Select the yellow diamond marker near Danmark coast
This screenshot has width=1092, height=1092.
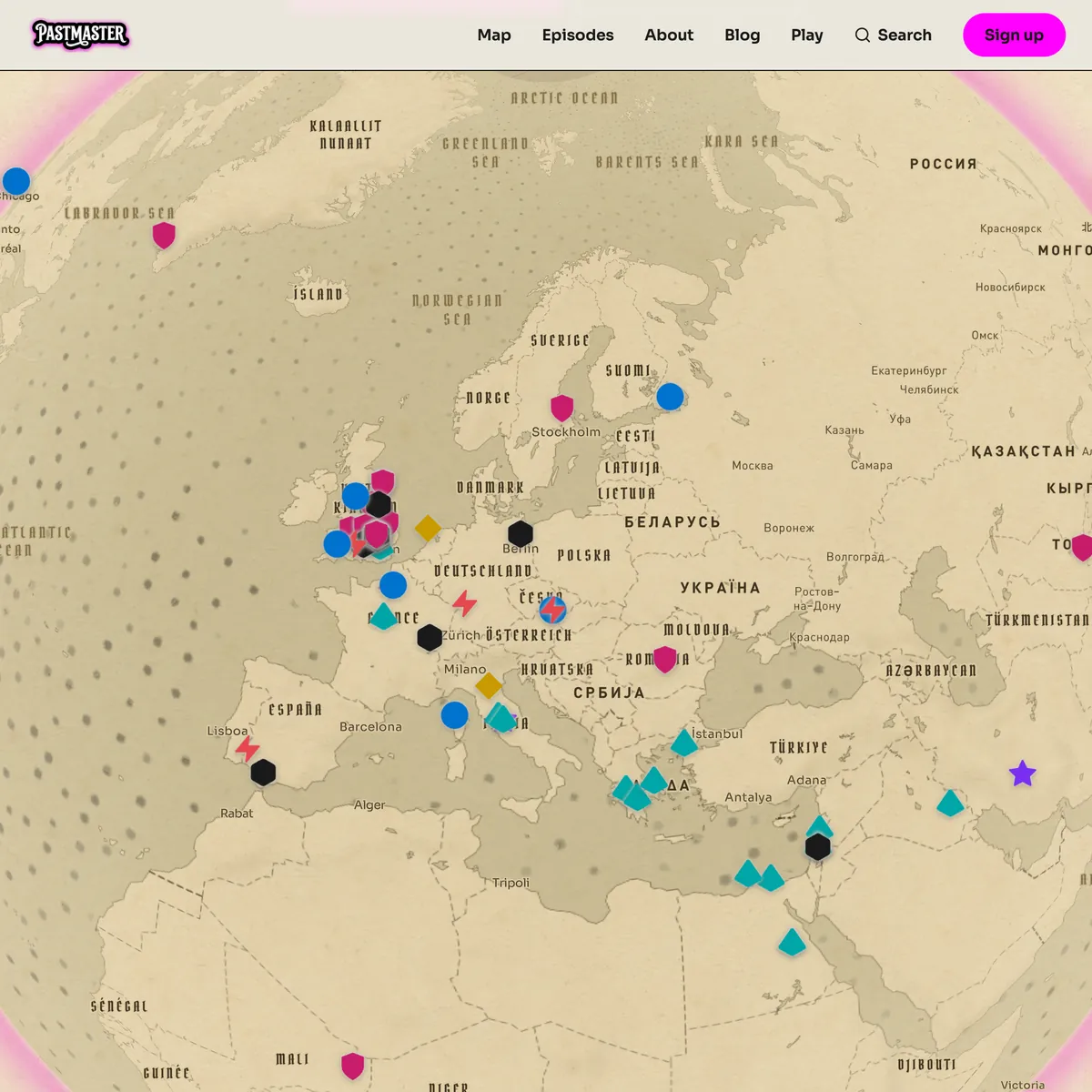[x=428, y=528]
